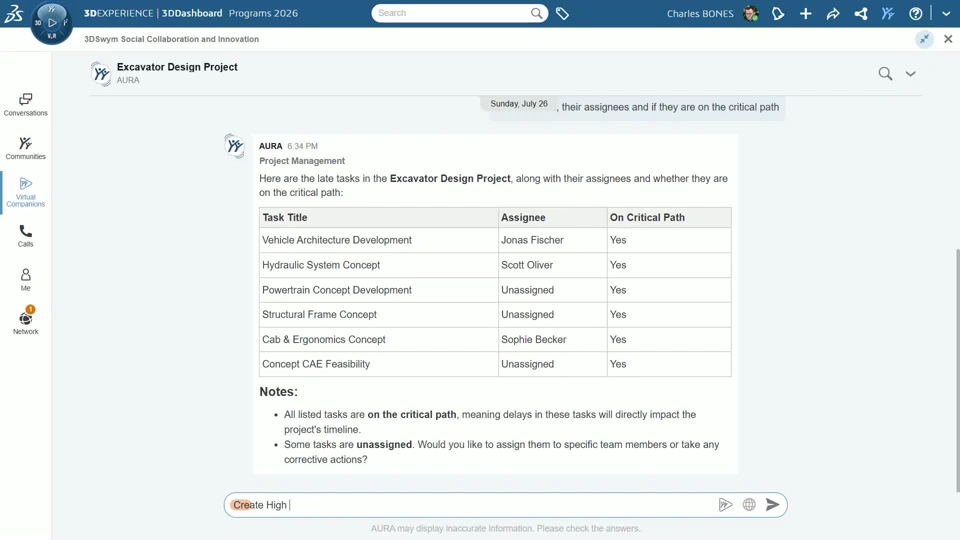Click the Me profile sidebar item
Screen dimensions: 960x540
coord(26,279)
